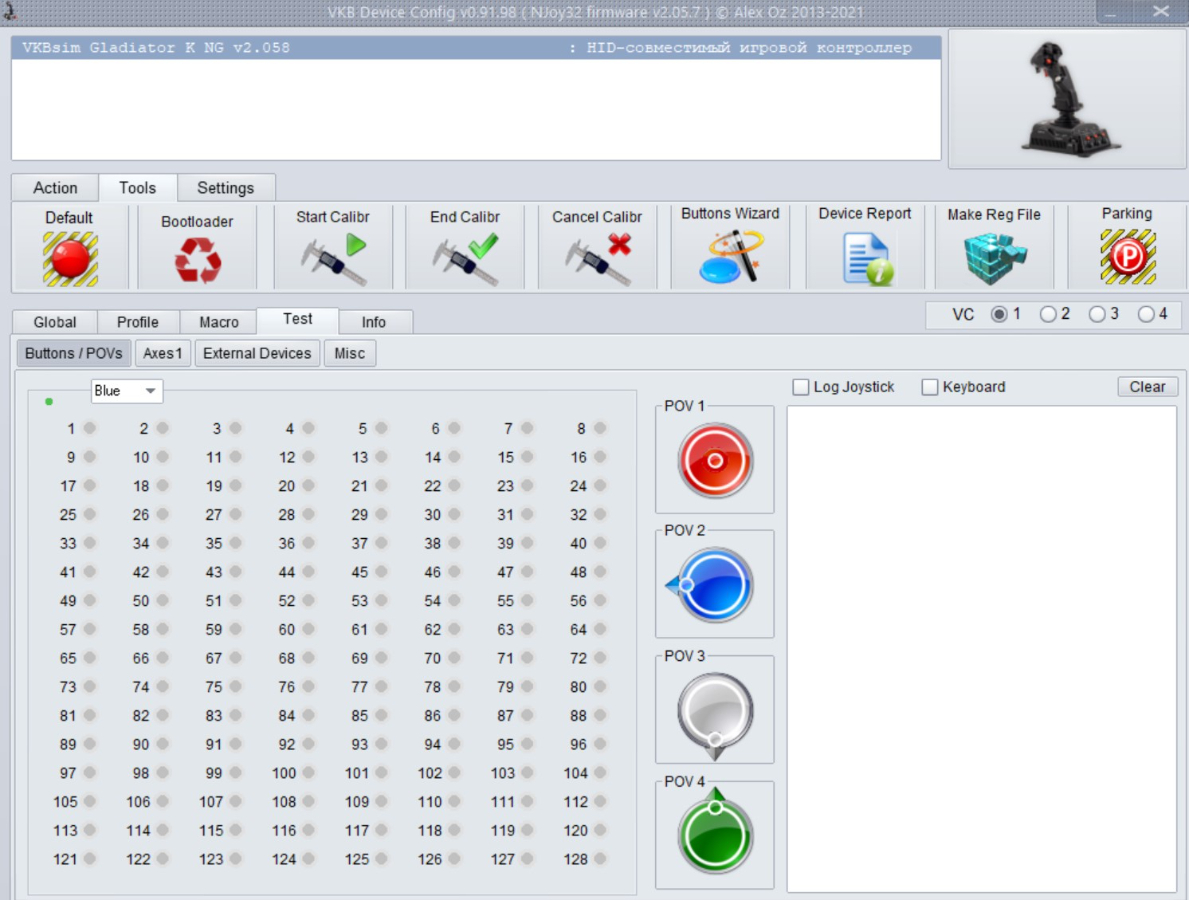Screen dimensions: 1189x900
Task: Switch to the Axes1 test view
Action: pyautogui.click(x=162, y=353)
